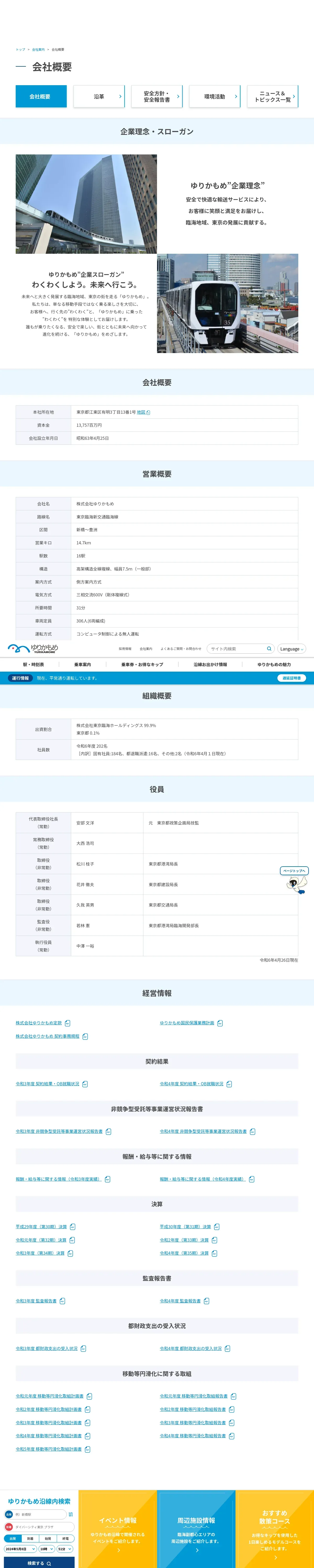Viewport: 314px width, 1568px height.
Task: Open PDF icon for 報酬・給与等に関する情報(令和3年度実績)
Action: 107,1179
